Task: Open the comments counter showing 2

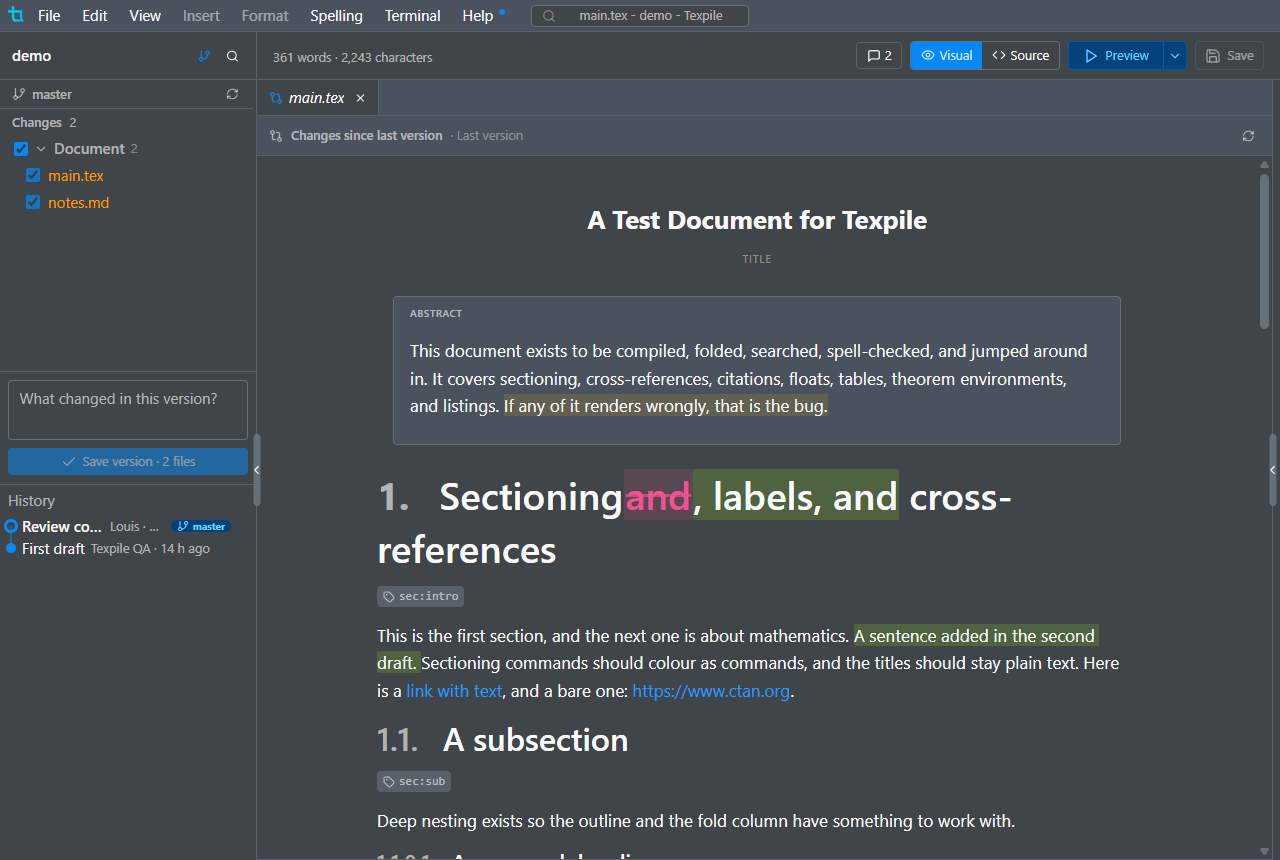Action: tap(879, 56)
